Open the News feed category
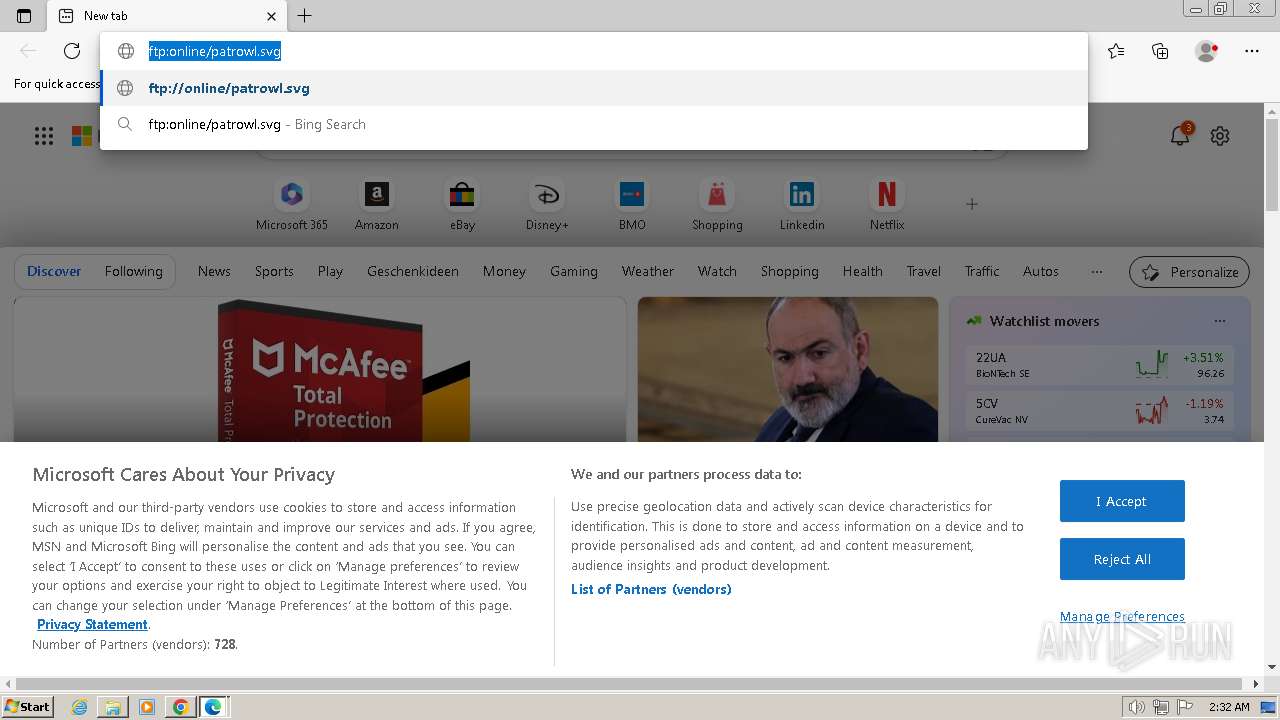 214,271
